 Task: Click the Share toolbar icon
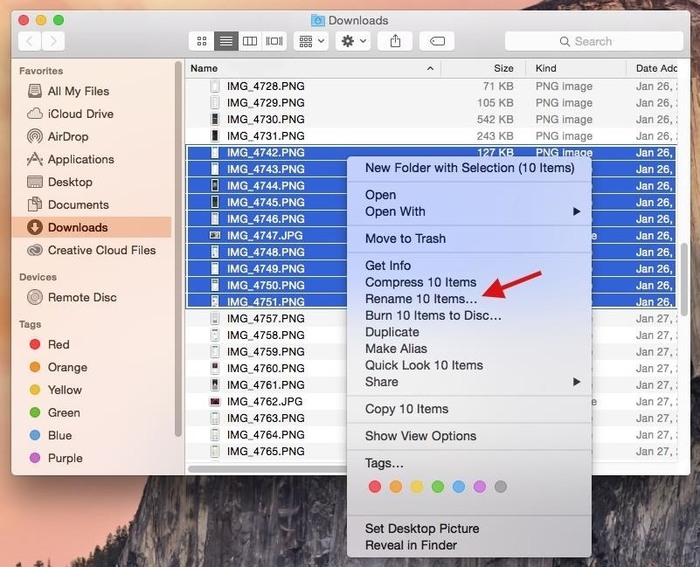click(395, 41)
